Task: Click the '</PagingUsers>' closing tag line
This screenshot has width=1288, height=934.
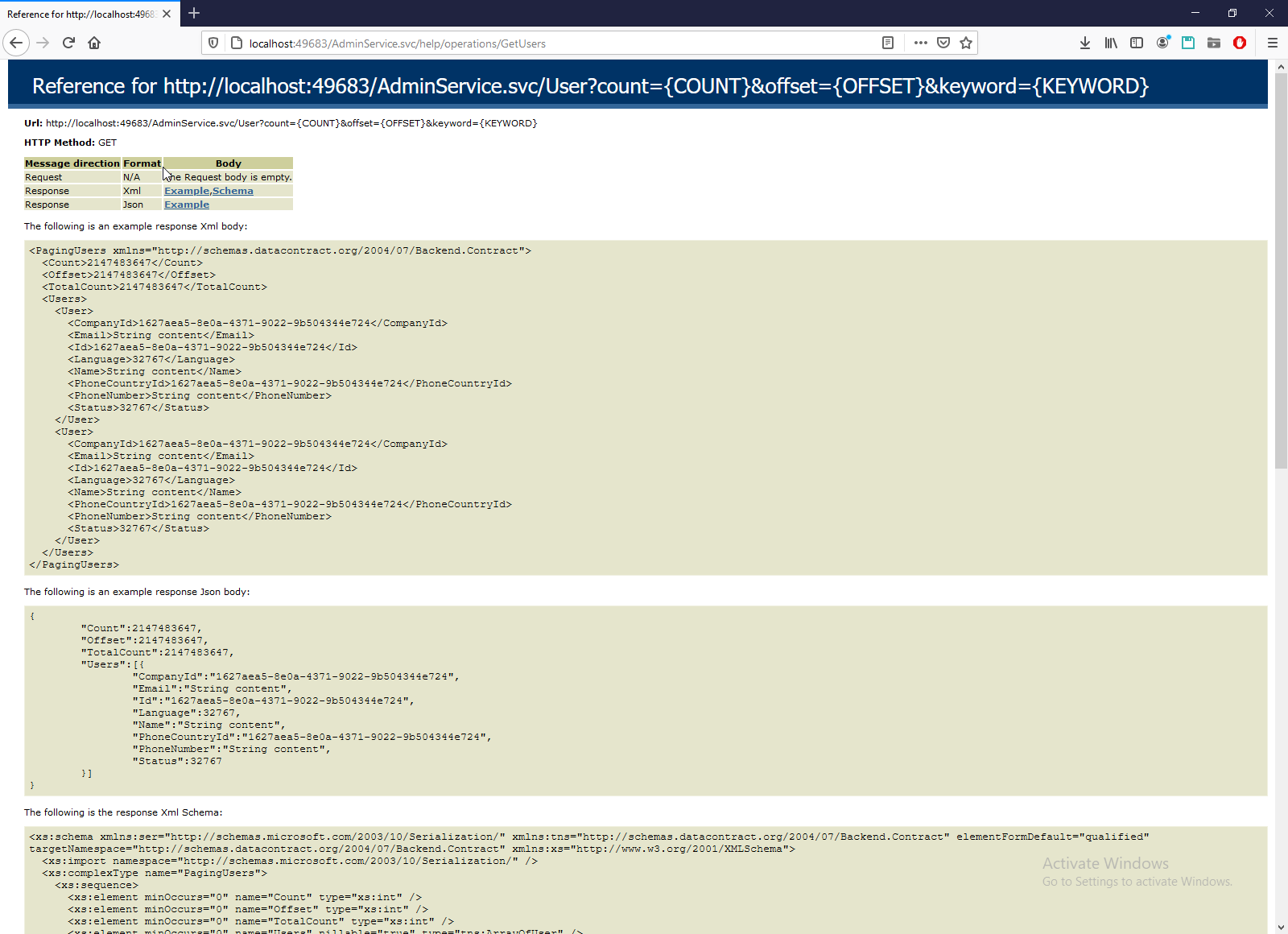Action: [74, 565]
